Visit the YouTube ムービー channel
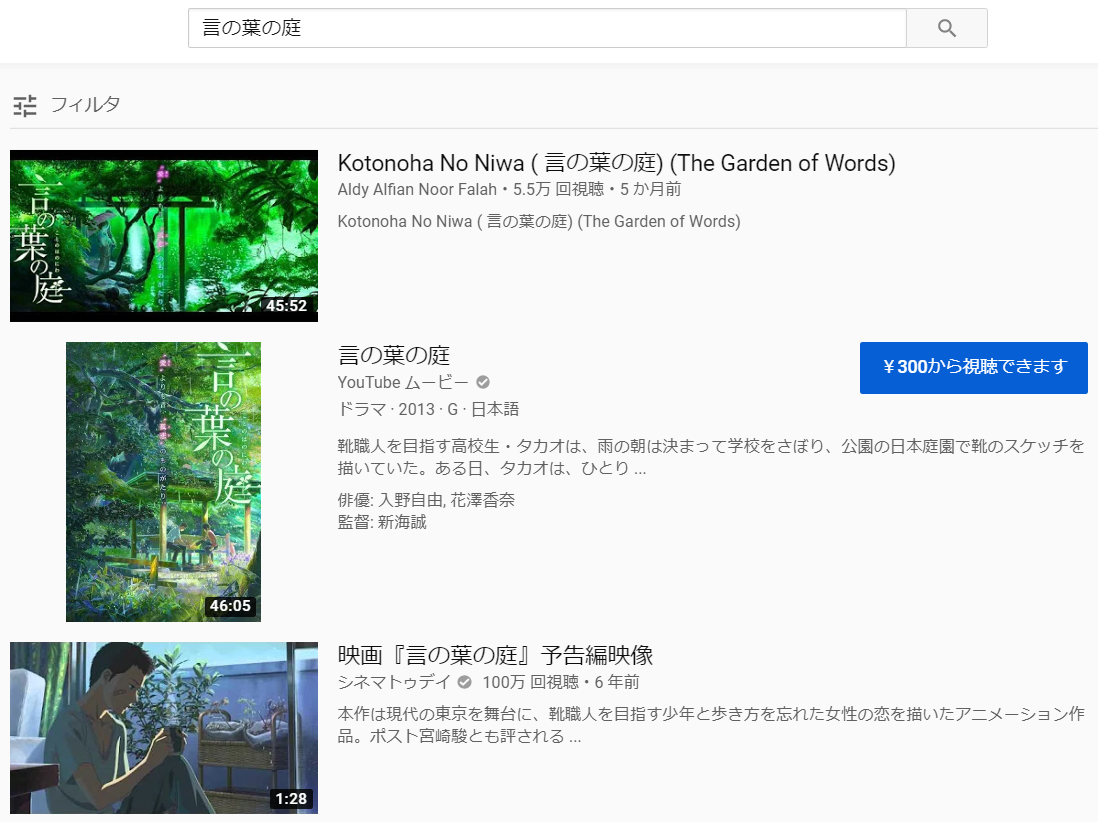Screen dimensions: 1098x822 click(x=403, y=382)
